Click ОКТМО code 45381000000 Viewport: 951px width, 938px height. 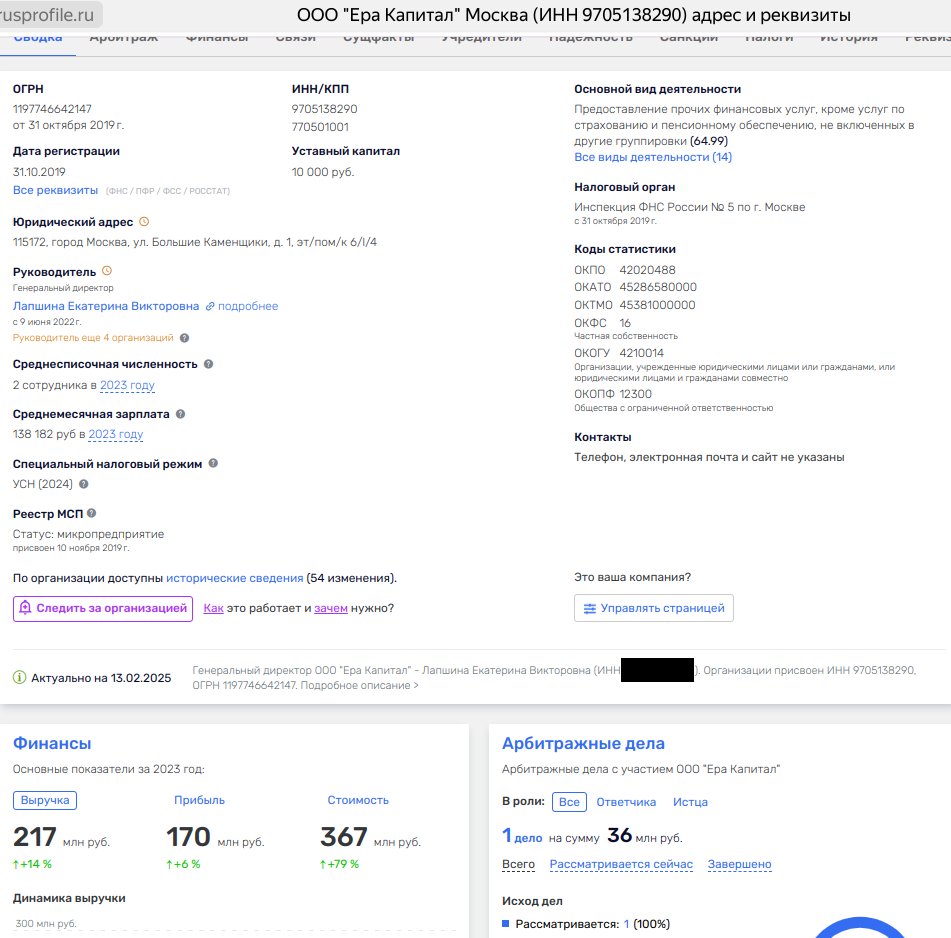coord(657,305)
